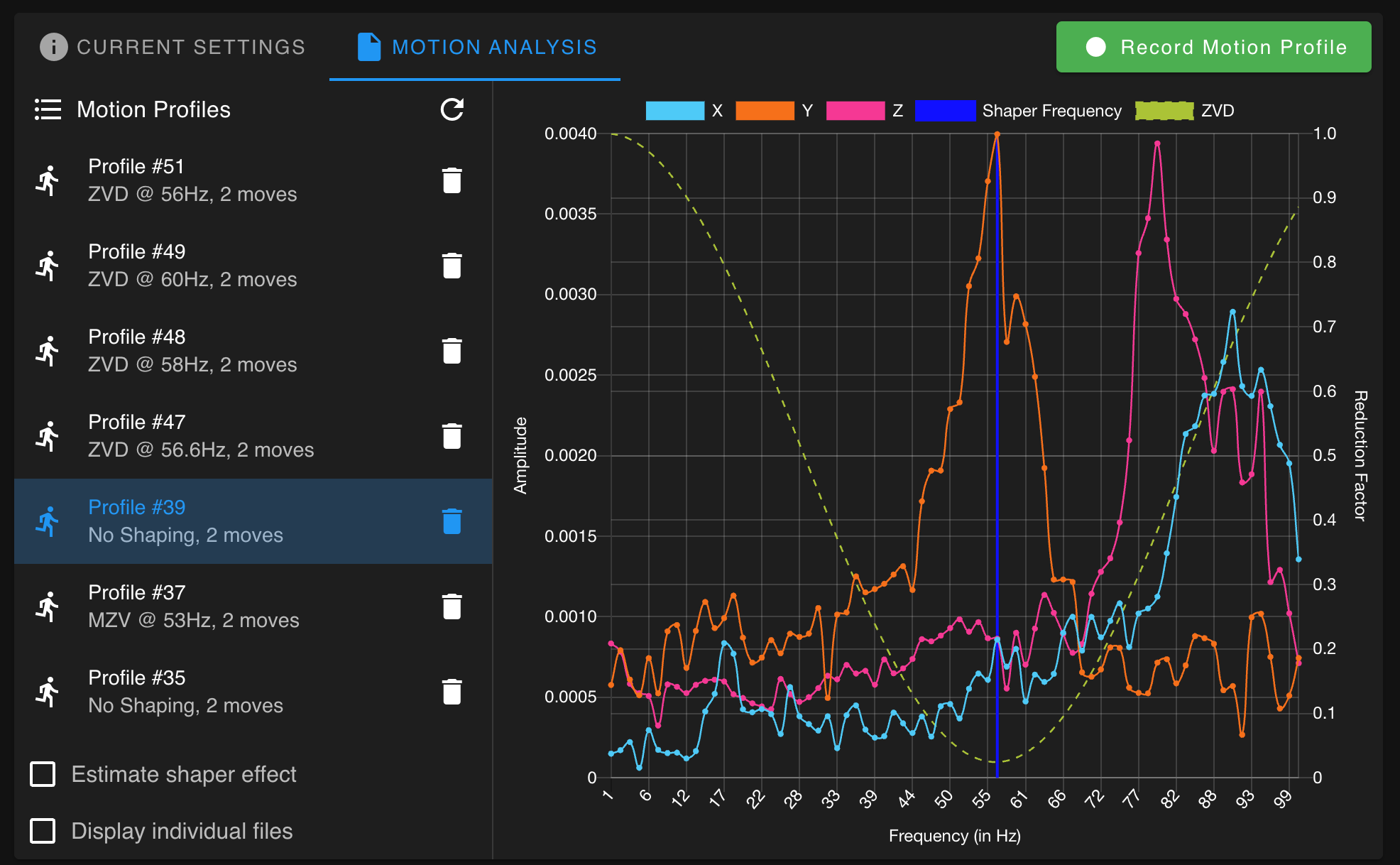Click the white record dot icon
Image resolution: width=1400 pixels, height=865 pixels.
1096,47
